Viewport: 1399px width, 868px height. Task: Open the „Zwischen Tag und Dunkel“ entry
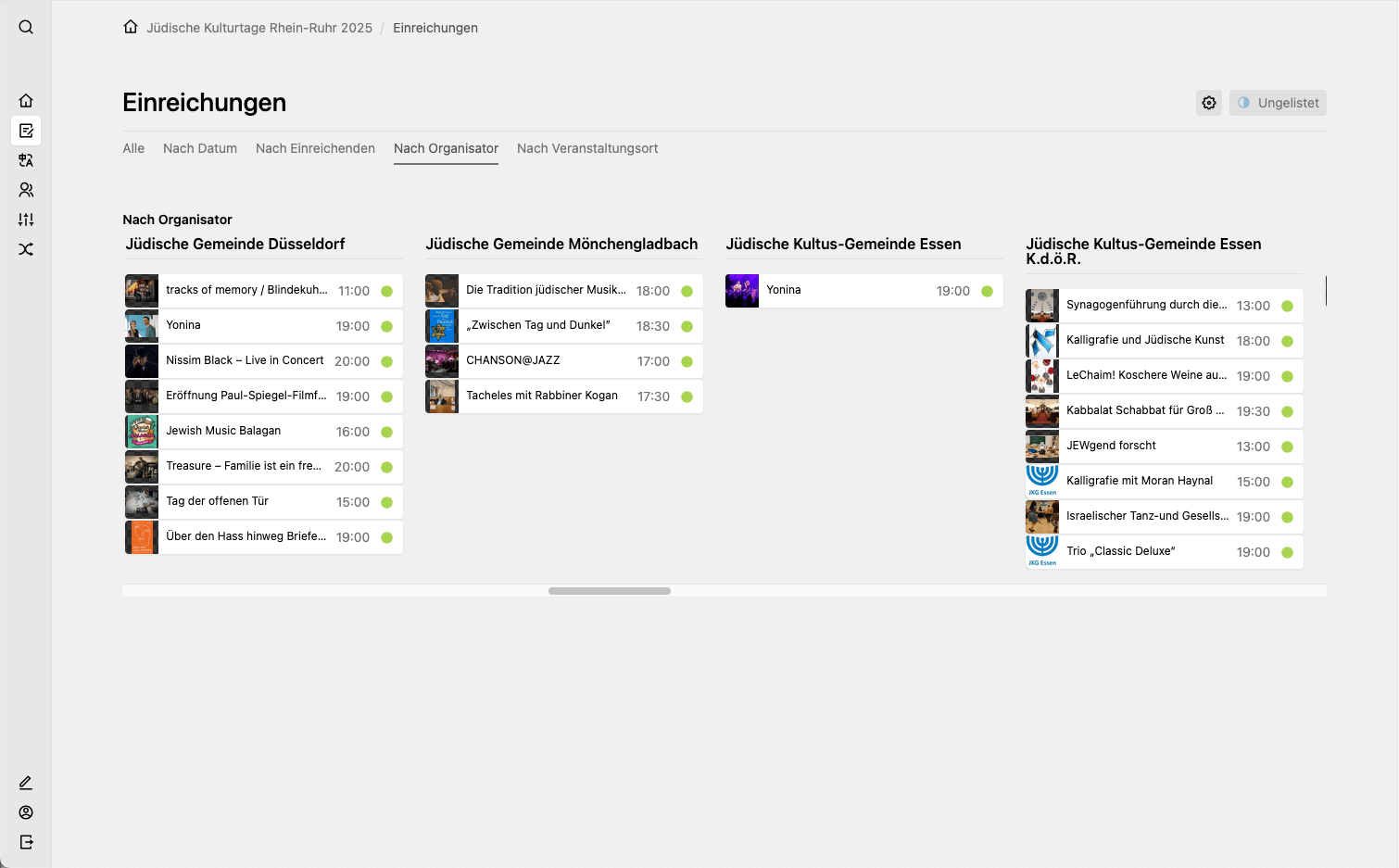tap(564, 326)
